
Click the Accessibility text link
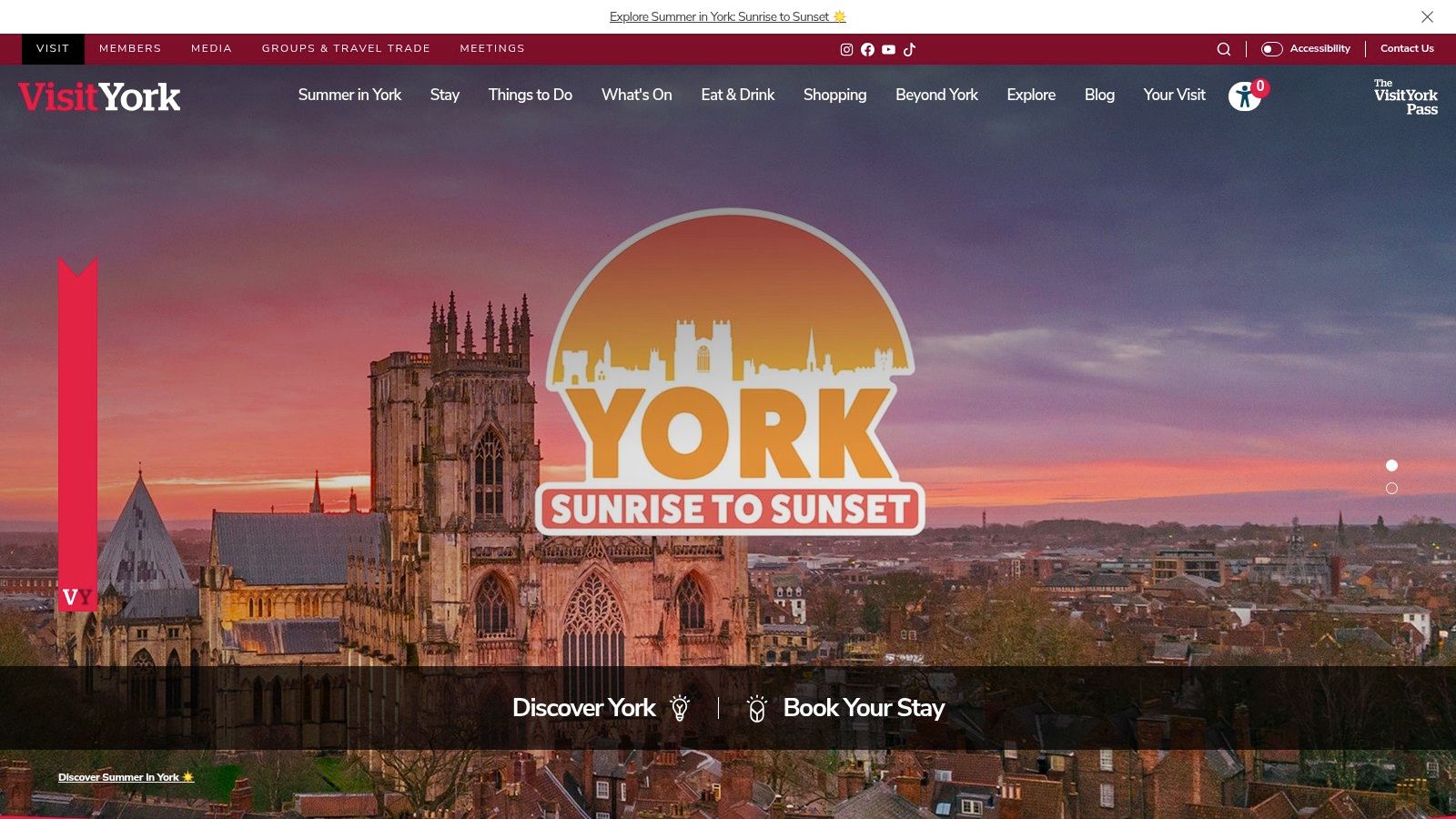1319,49
